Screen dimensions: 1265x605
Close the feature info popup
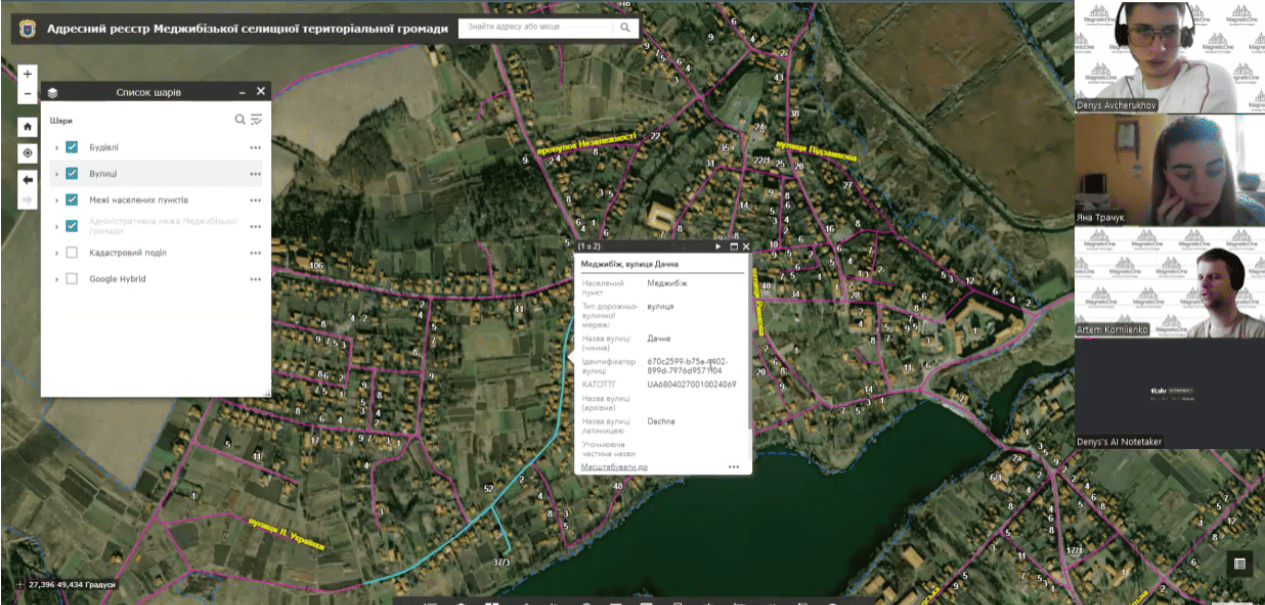pos(746,245)
